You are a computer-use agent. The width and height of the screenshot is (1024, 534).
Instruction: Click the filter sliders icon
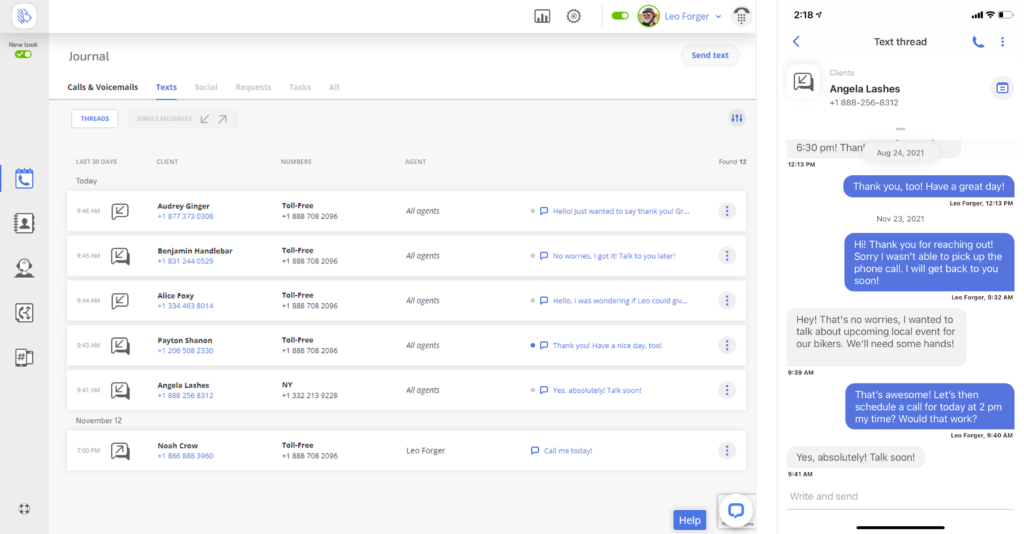point(737,118)
